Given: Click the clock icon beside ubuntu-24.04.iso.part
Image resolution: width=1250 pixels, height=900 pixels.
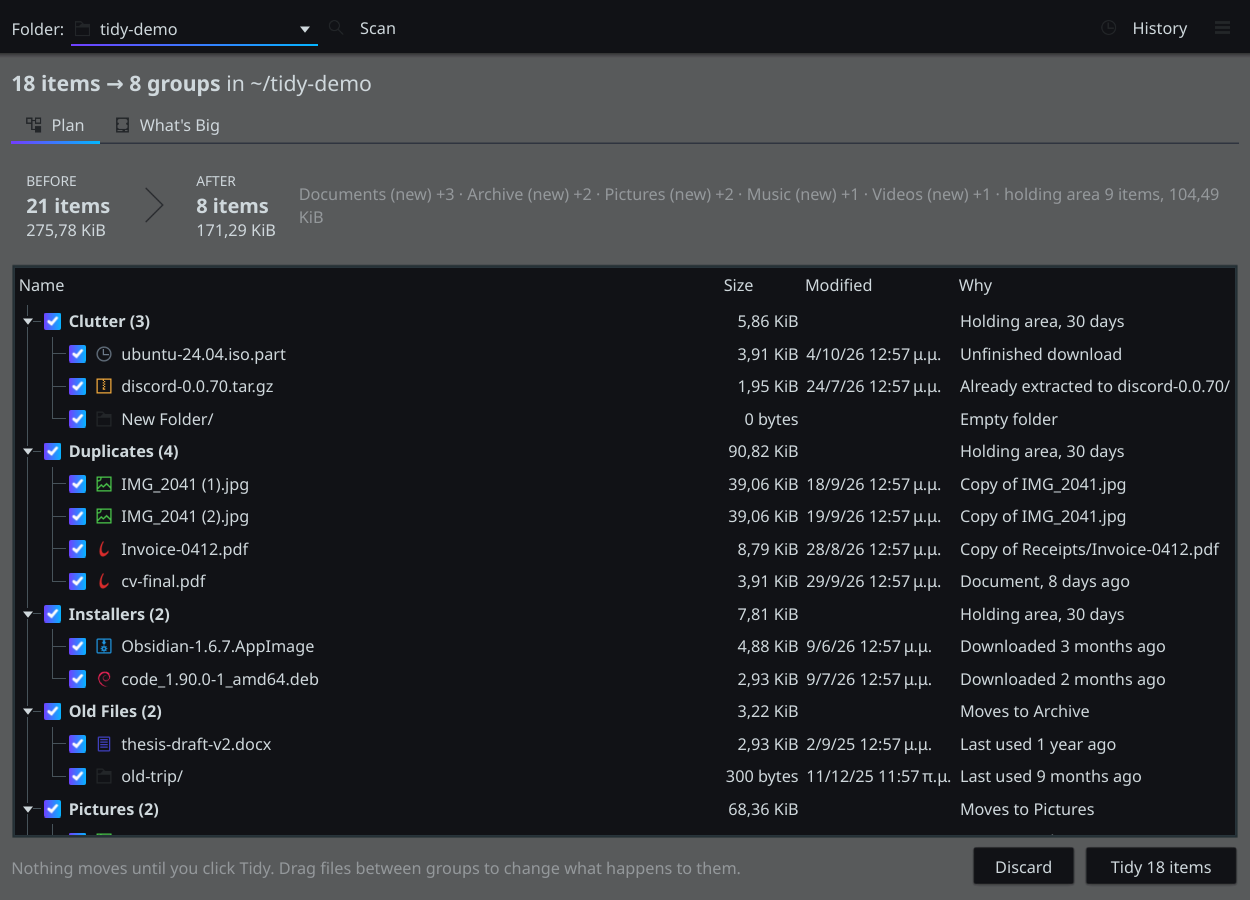Looking at the screenshot, I should click(x=104, y=354).
